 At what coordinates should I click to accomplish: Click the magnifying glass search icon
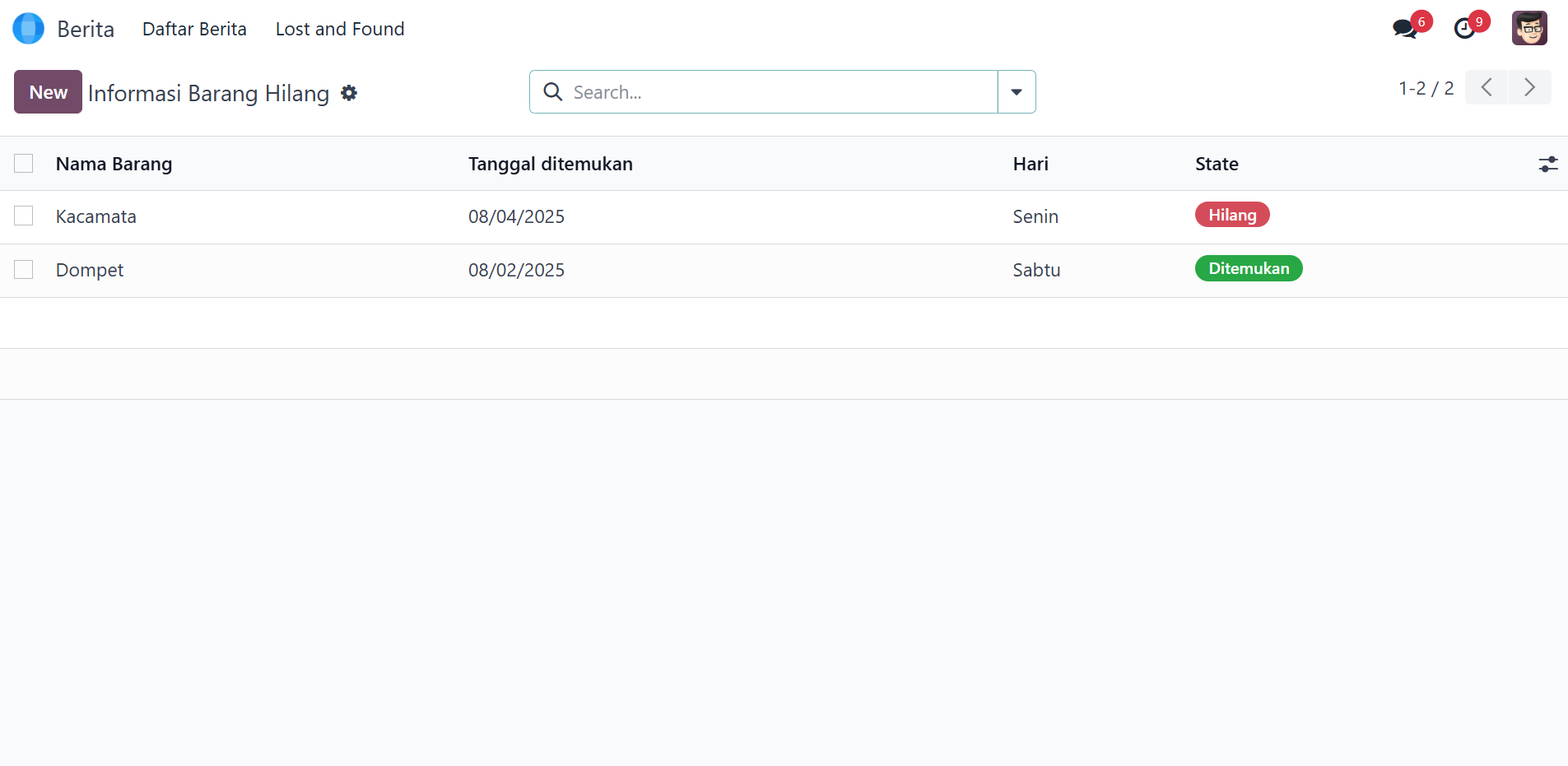point(553,92)
